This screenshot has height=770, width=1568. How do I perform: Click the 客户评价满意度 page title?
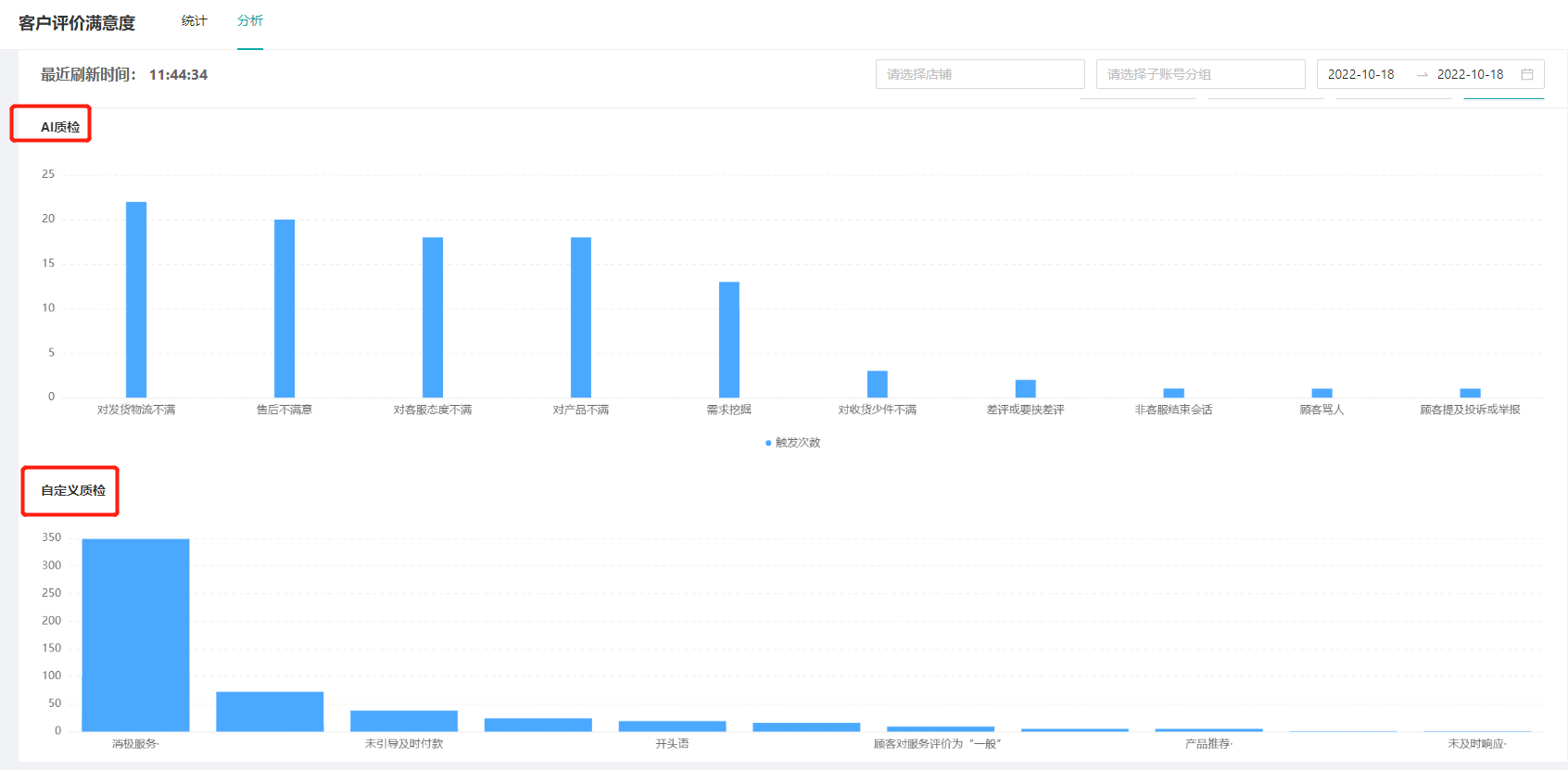tap(77, 22)
